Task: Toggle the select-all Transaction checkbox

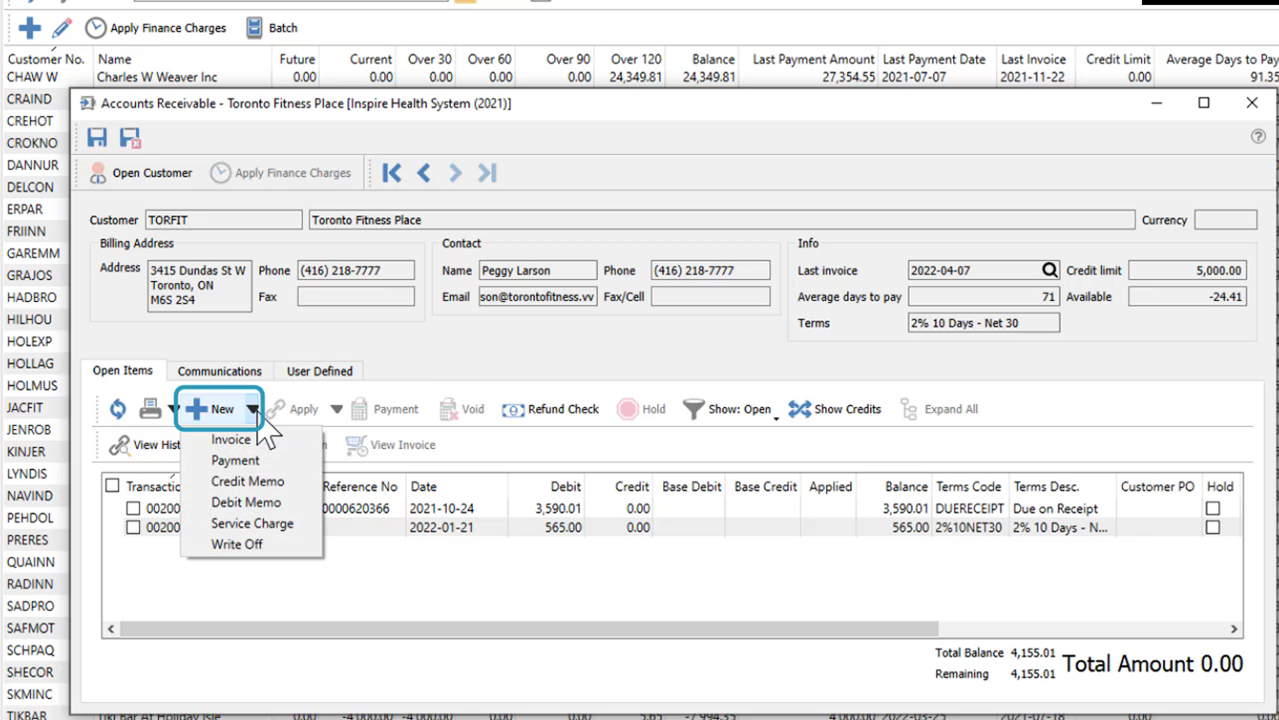Action: (x=113, y=486)
